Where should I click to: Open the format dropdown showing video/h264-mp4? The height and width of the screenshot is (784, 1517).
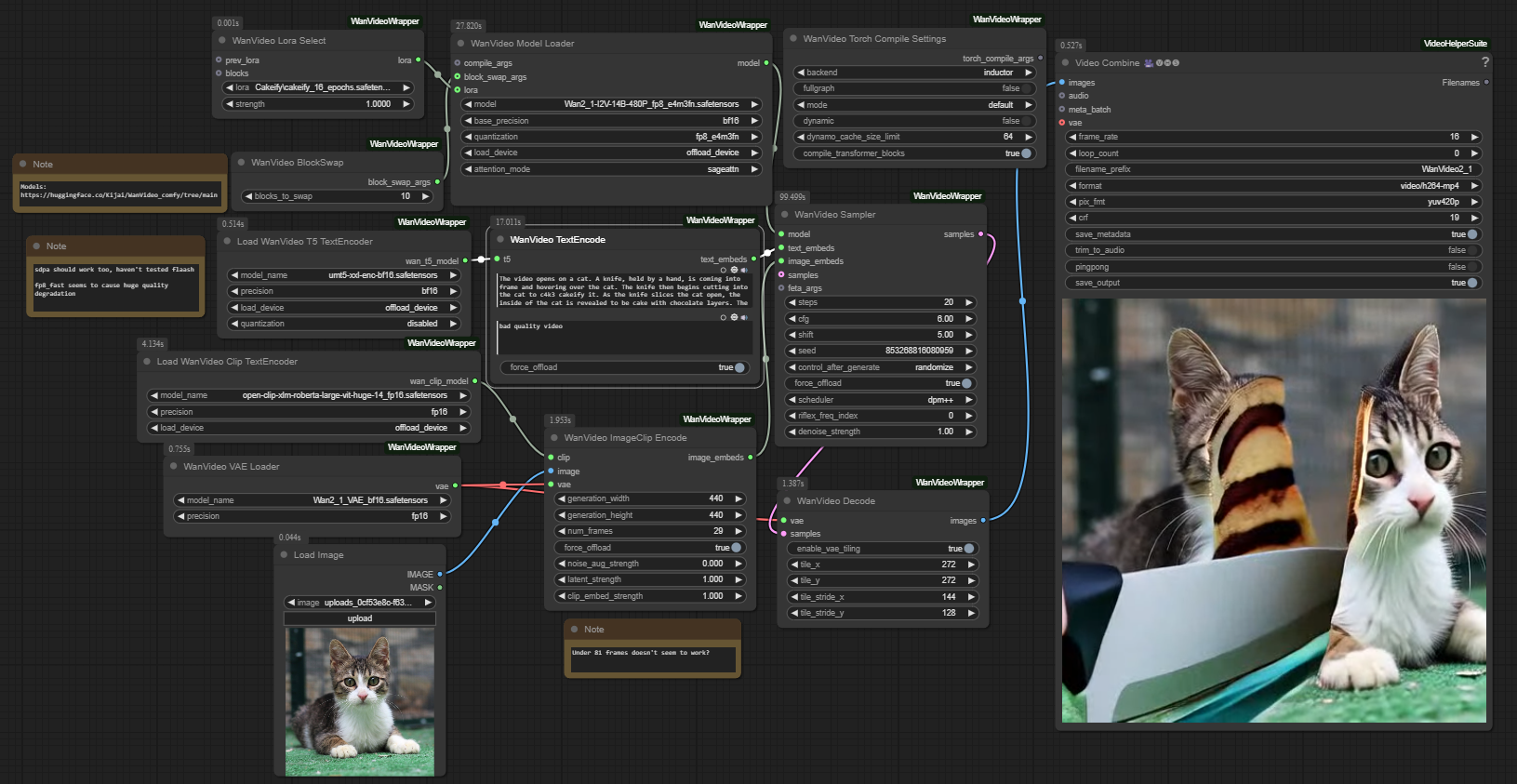click(1271, 186)
